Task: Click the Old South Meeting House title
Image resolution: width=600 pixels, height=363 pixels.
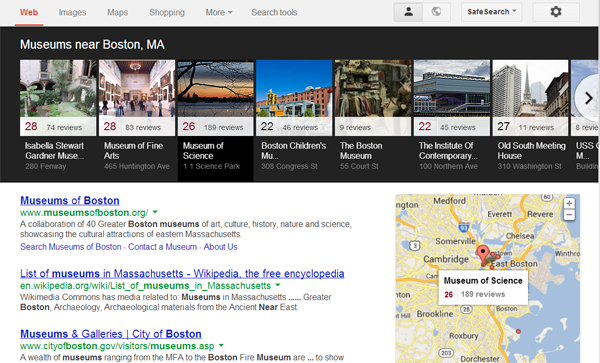Action: pos(532,151)
